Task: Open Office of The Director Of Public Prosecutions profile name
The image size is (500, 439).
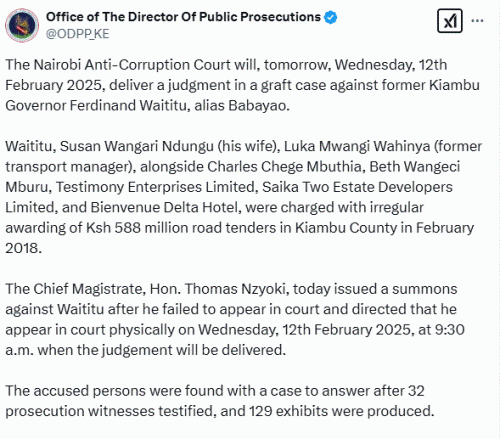Action: [183, 17]
